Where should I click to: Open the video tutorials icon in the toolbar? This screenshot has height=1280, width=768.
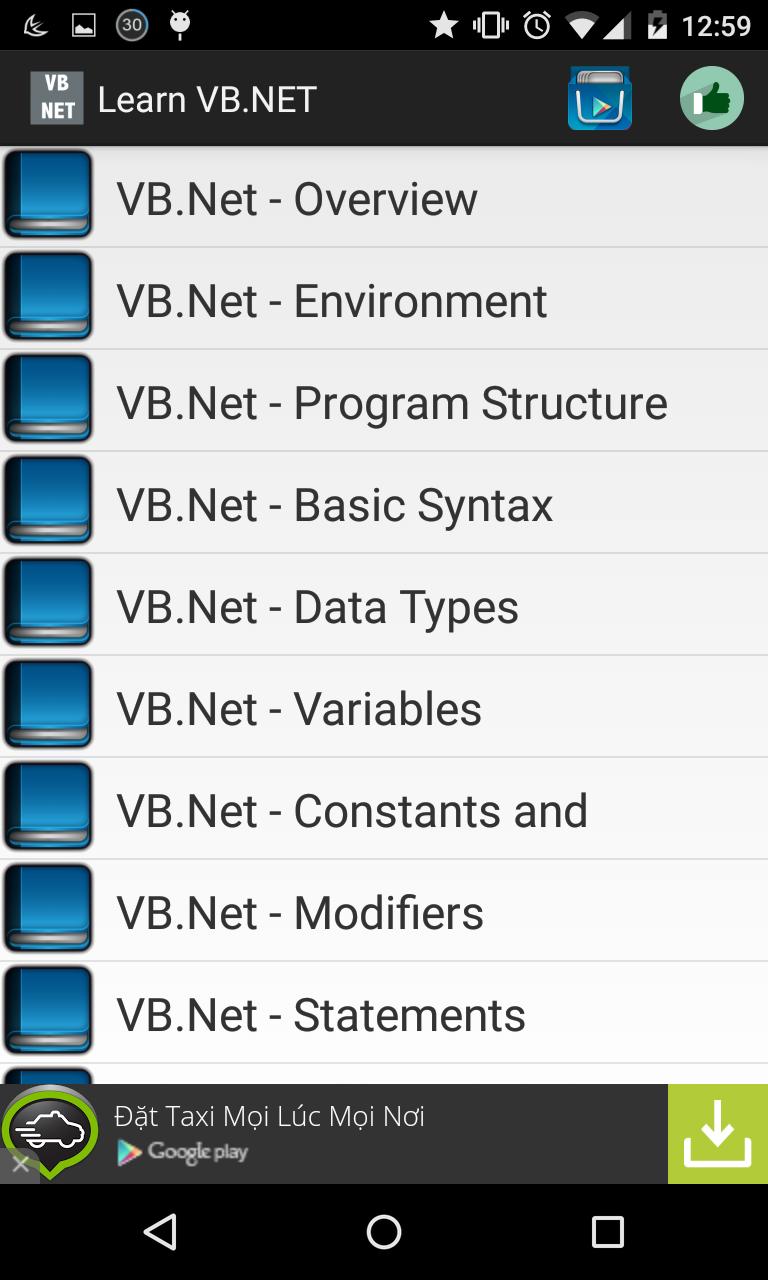600,98
